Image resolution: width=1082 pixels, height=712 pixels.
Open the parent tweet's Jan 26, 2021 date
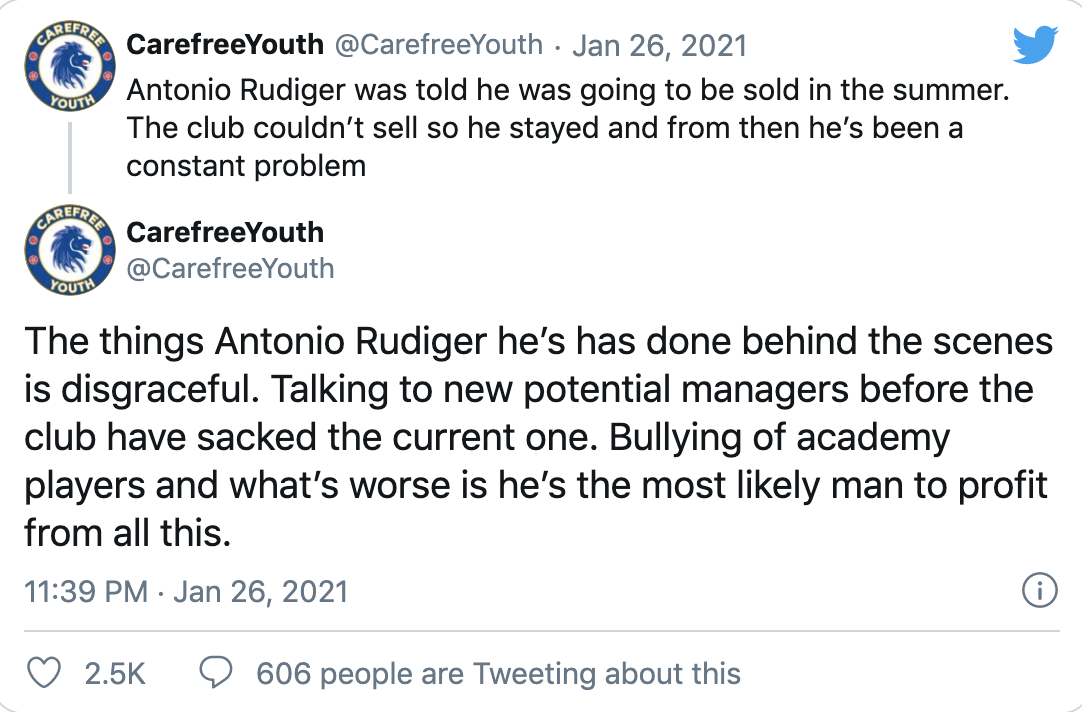(x=659, y=45)
